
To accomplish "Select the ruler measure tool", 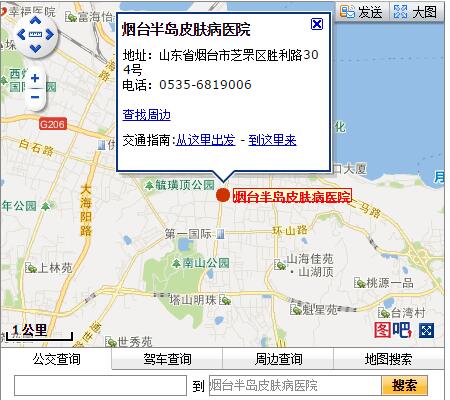I will click(35, 34).
